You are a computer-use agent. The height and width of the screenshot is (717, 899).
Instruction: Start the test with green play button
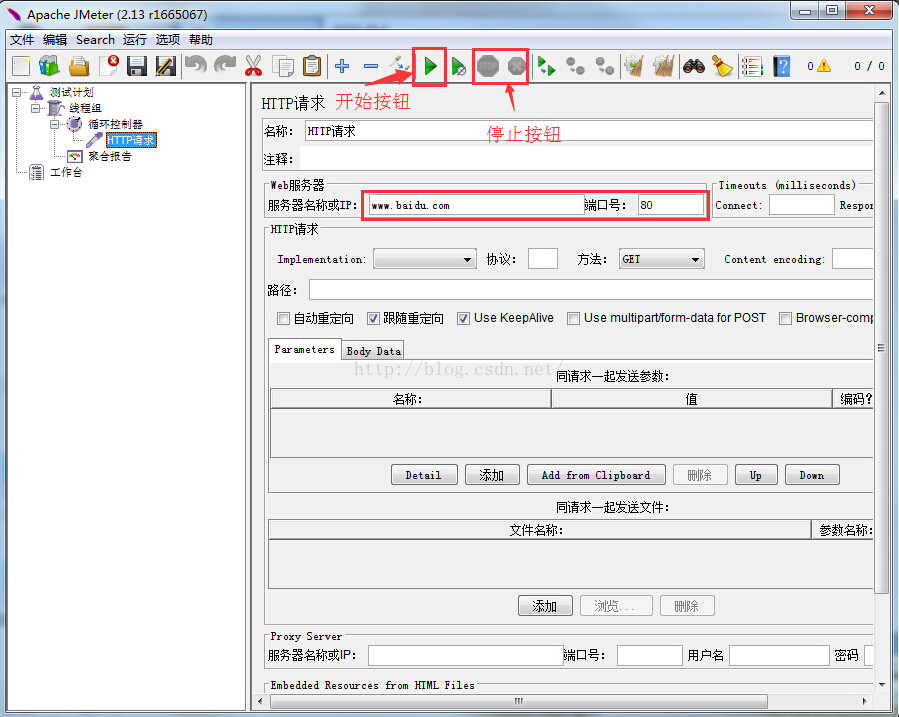click(x=430, y=66)
